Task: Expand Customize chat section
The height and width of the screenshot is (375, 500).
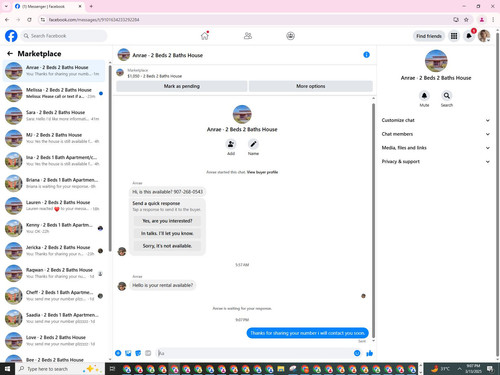Action: pos(436,120)
